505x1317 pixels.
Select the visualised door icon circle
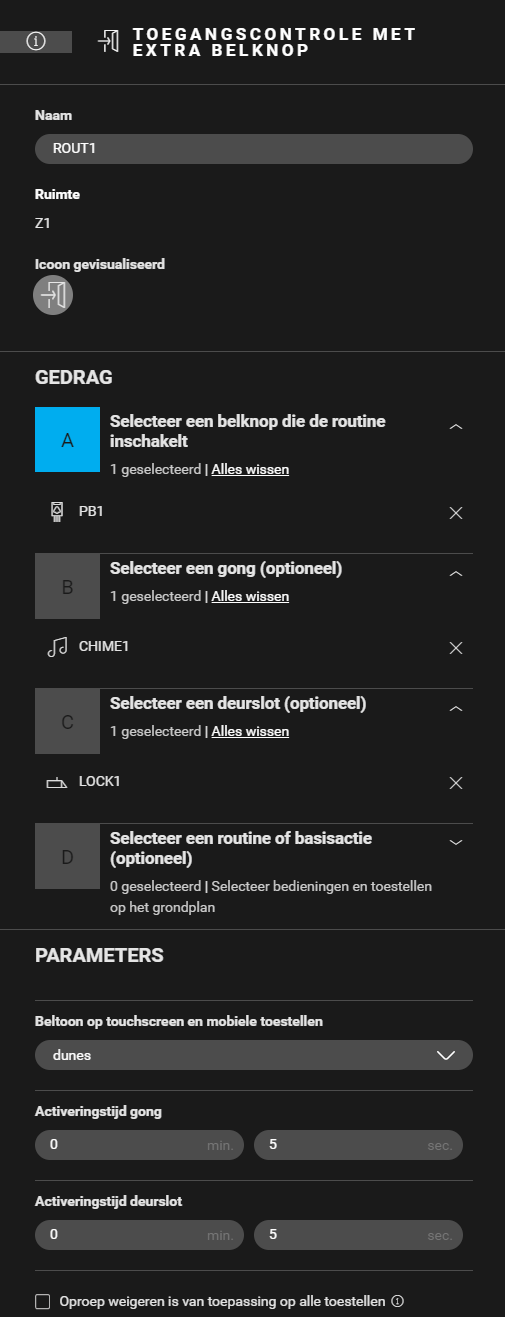(54, 295)
